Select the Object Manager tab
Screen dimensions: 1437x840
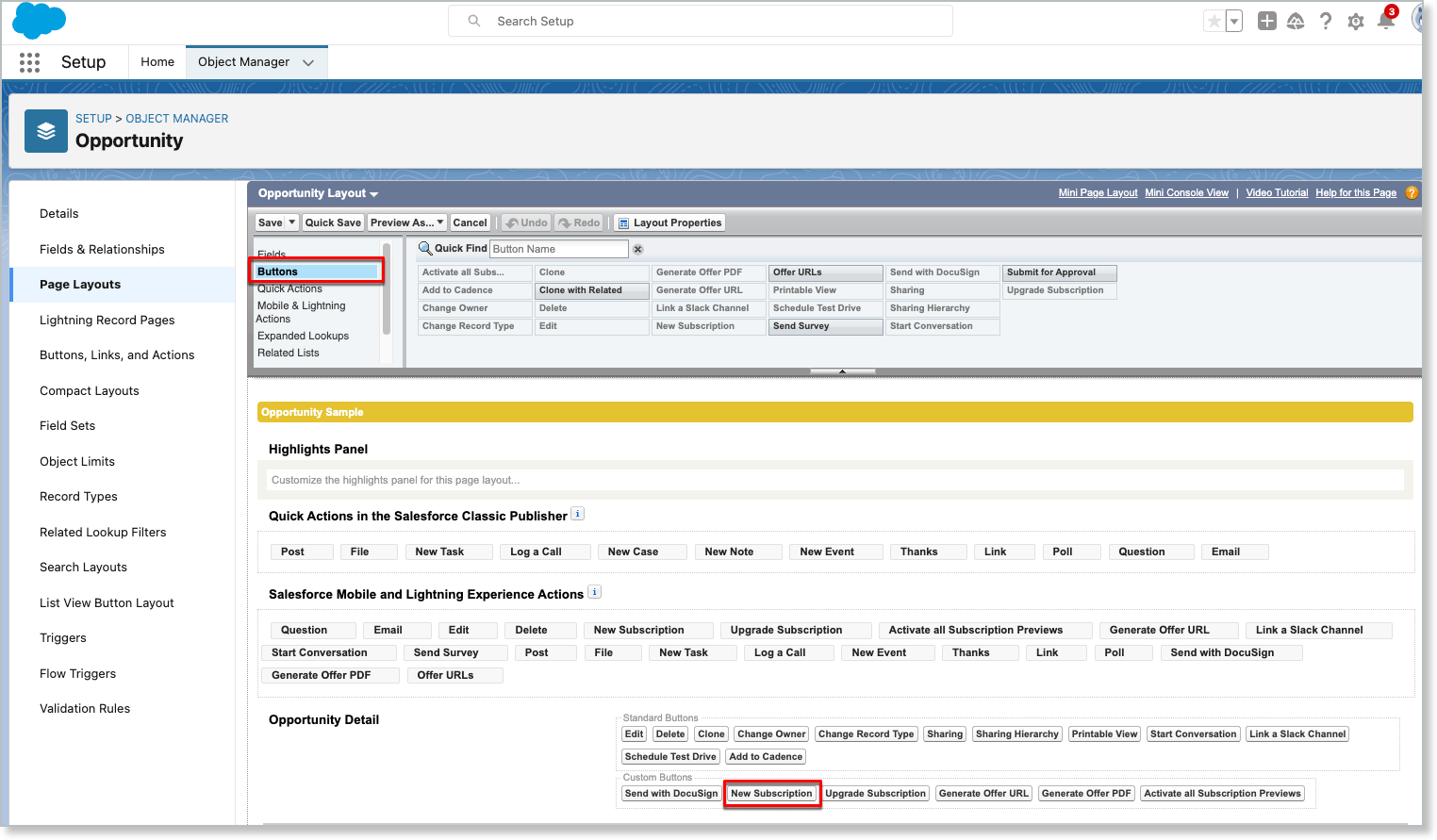pyautogui.click(x=244, y=62)
